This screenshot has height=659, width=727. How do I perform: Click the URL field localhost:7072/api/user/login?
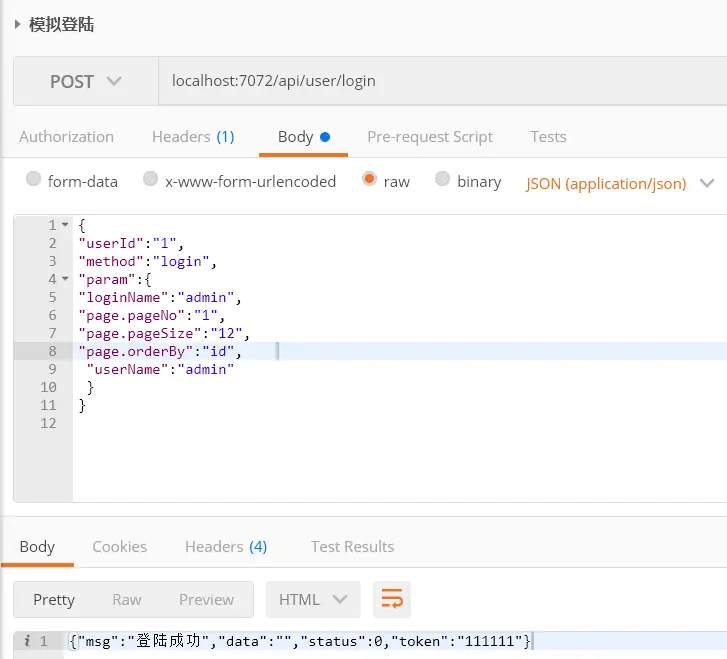[x=442, y=81]
